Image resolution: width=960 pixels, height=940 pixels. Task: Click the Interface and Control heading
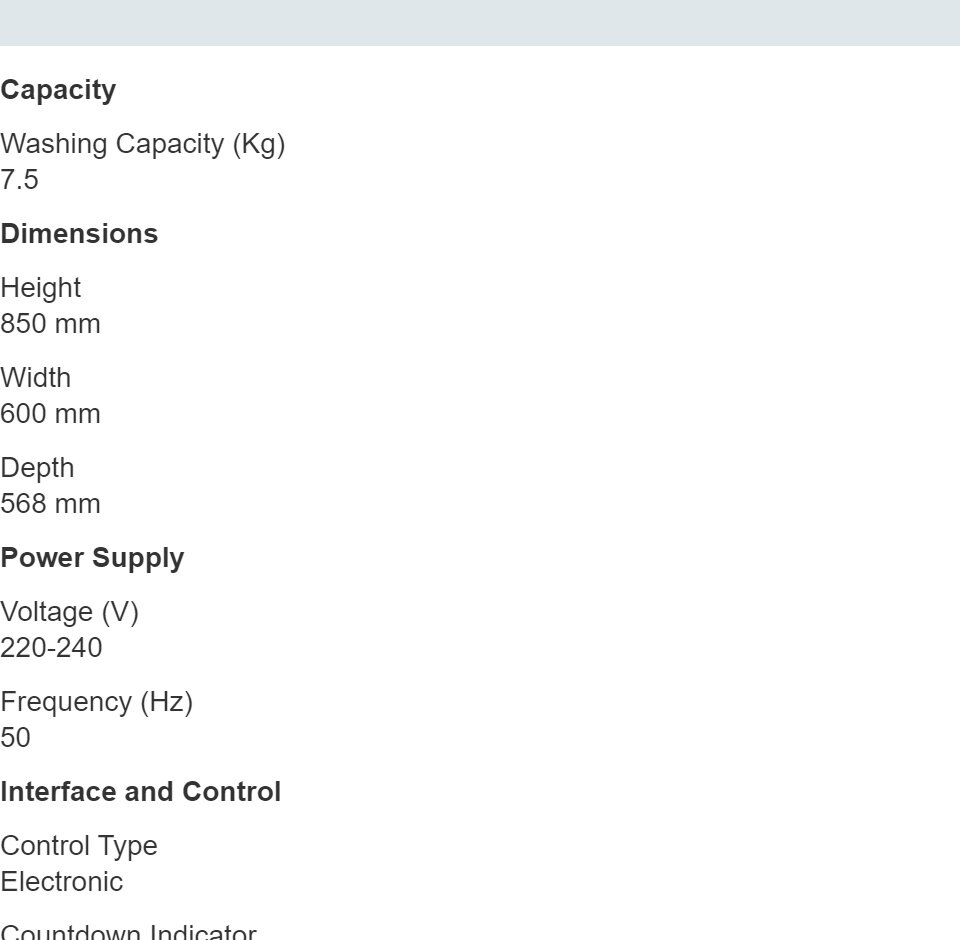pos(140,792)
